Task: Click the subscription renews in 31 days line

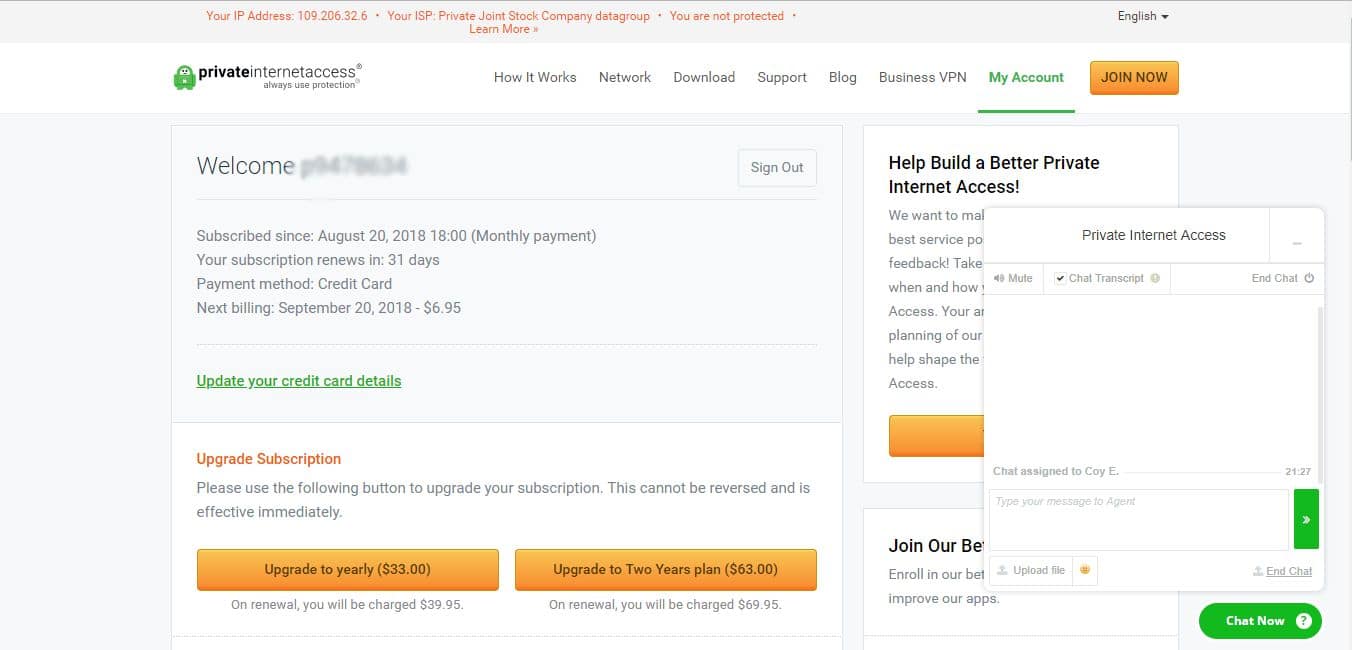Action: pyautogui.click(x=318, y=260)
